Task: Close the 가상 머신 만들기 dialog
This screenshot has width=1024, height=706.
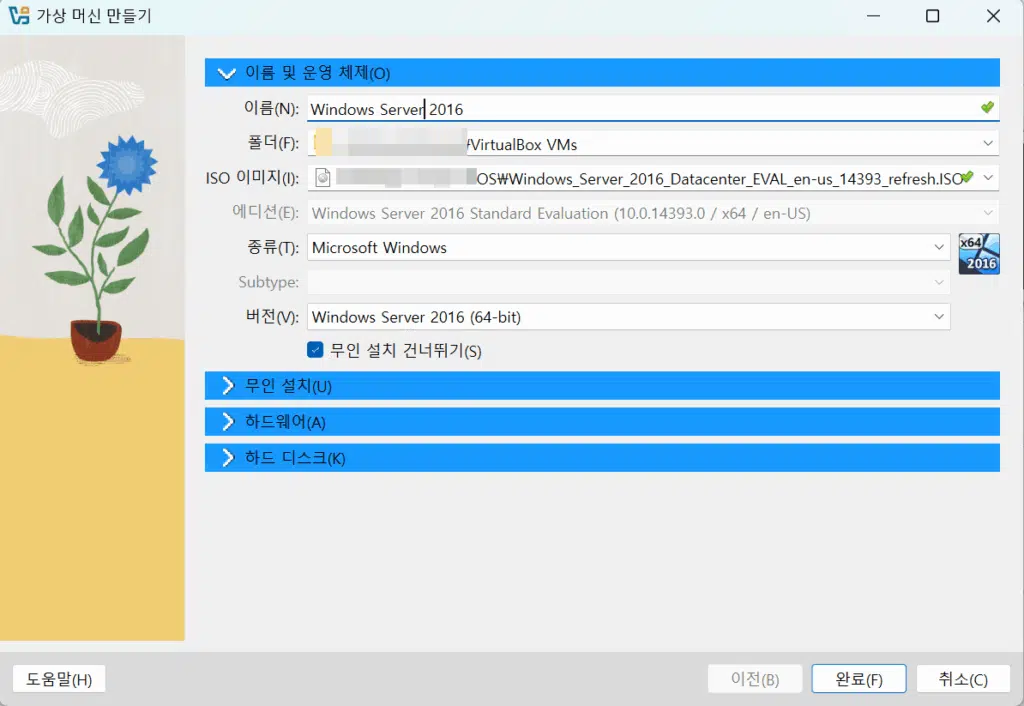Action: pos(993,16)
